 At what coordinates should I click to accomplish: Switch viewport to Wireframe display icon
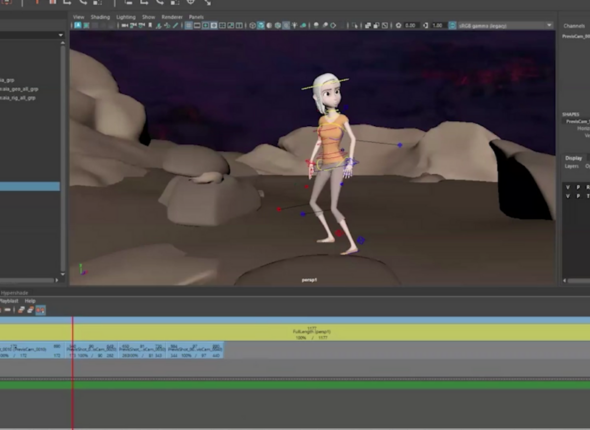(x=252, y=26)
